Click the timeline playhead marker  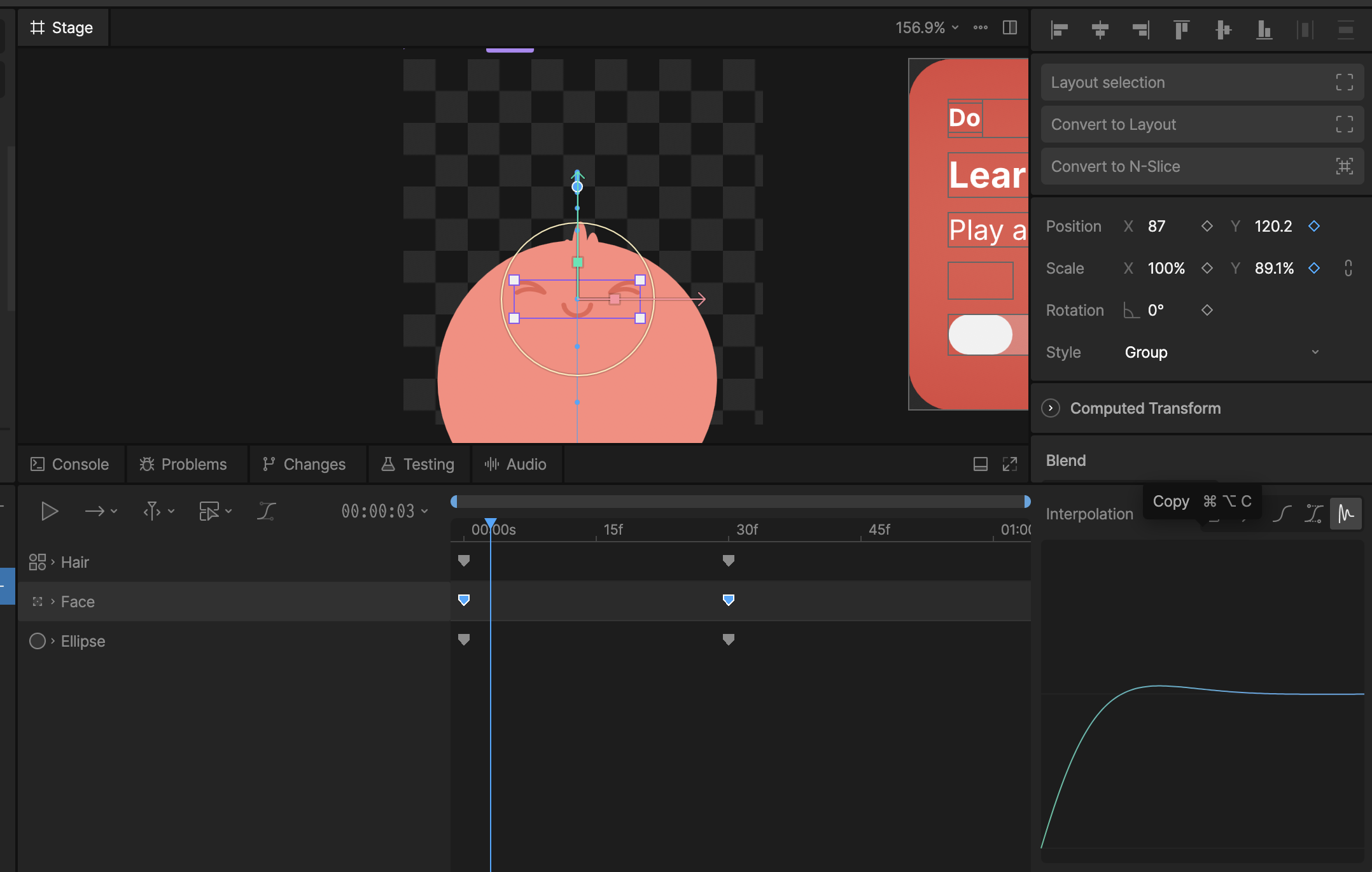[x=491, y=524]
